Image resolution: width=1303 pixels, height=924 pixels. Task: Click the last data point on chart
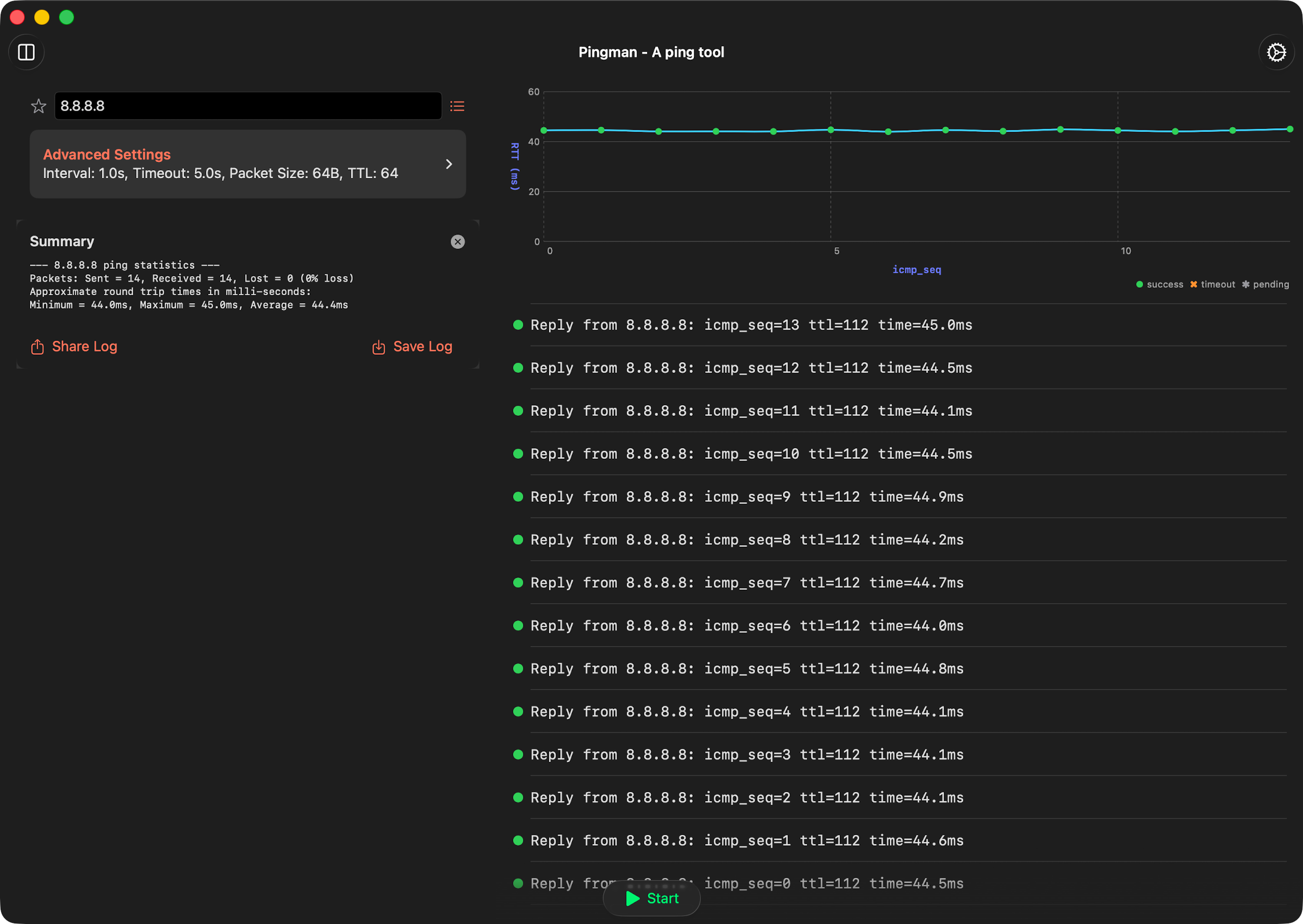point(1290,129)
